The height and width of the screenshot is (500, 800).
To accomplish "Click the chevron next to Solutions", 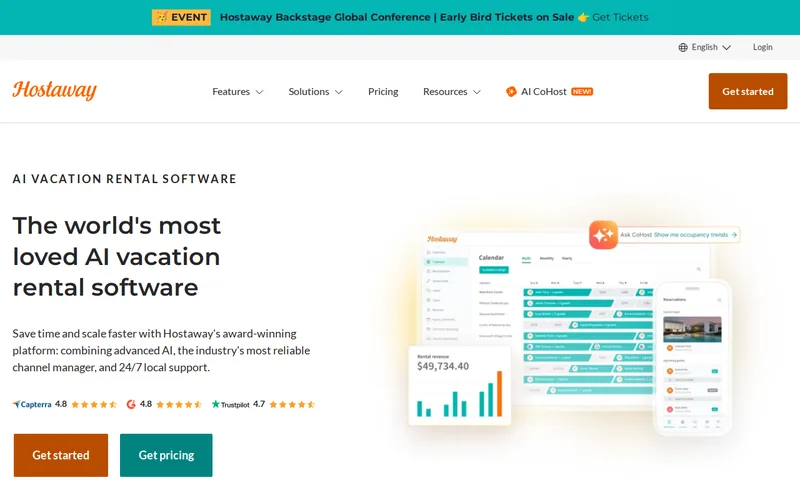I will pyautogui.click(x=338, y=92).
